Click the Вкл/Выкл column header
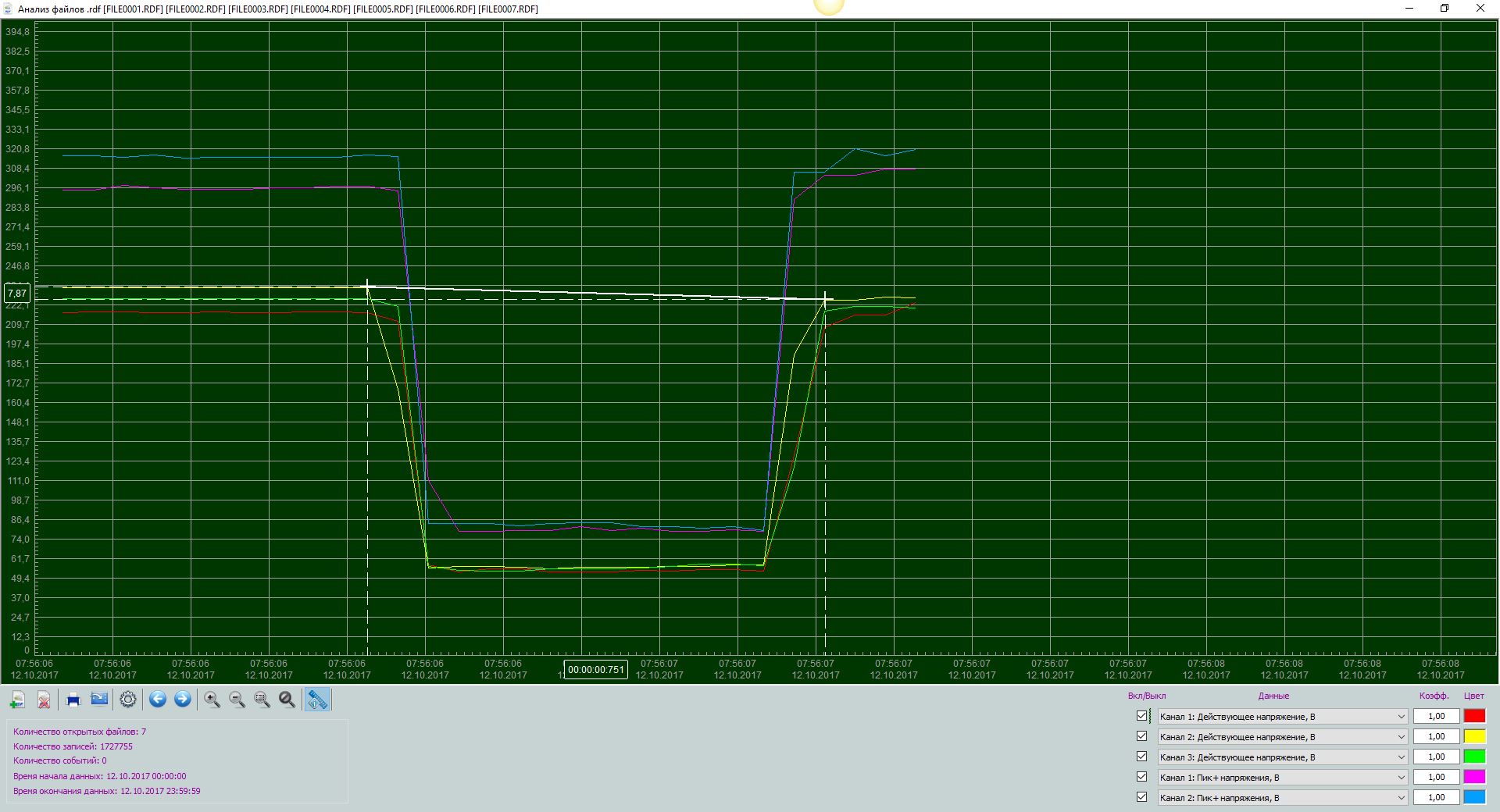 tap(1146, 696)
